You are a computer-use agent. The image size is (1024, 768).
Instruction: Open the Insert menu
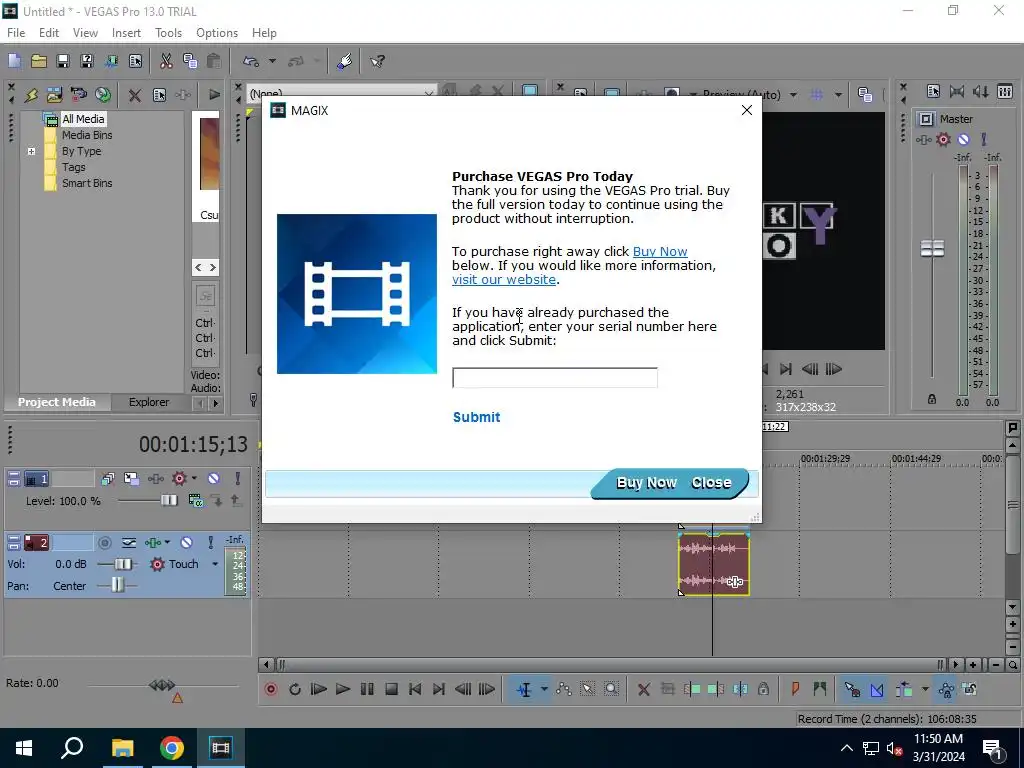pyautogui.click(x=126, y=33)
